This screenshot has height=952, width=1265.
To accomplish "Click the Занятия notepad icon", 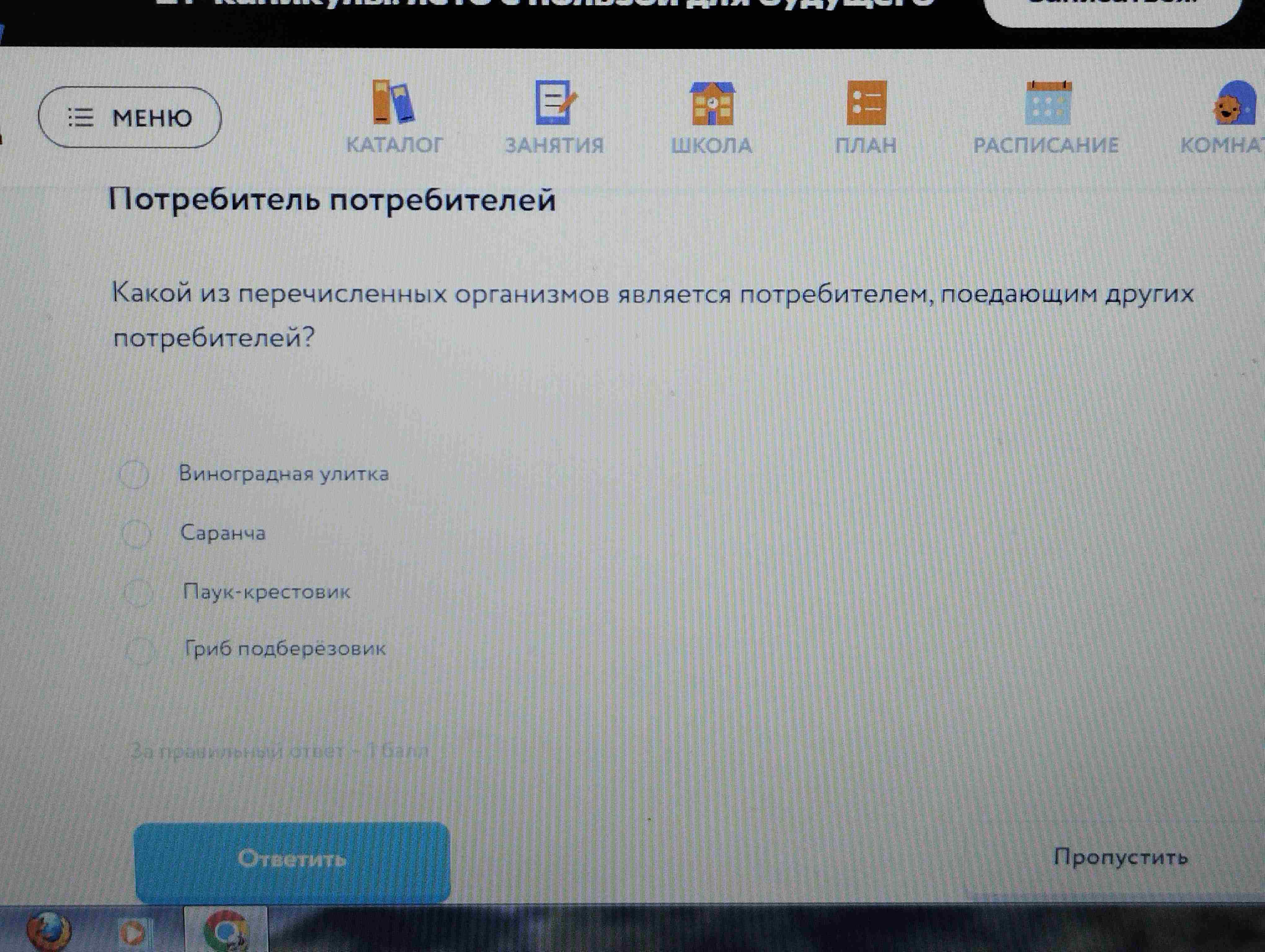I will tap(555, 102).
